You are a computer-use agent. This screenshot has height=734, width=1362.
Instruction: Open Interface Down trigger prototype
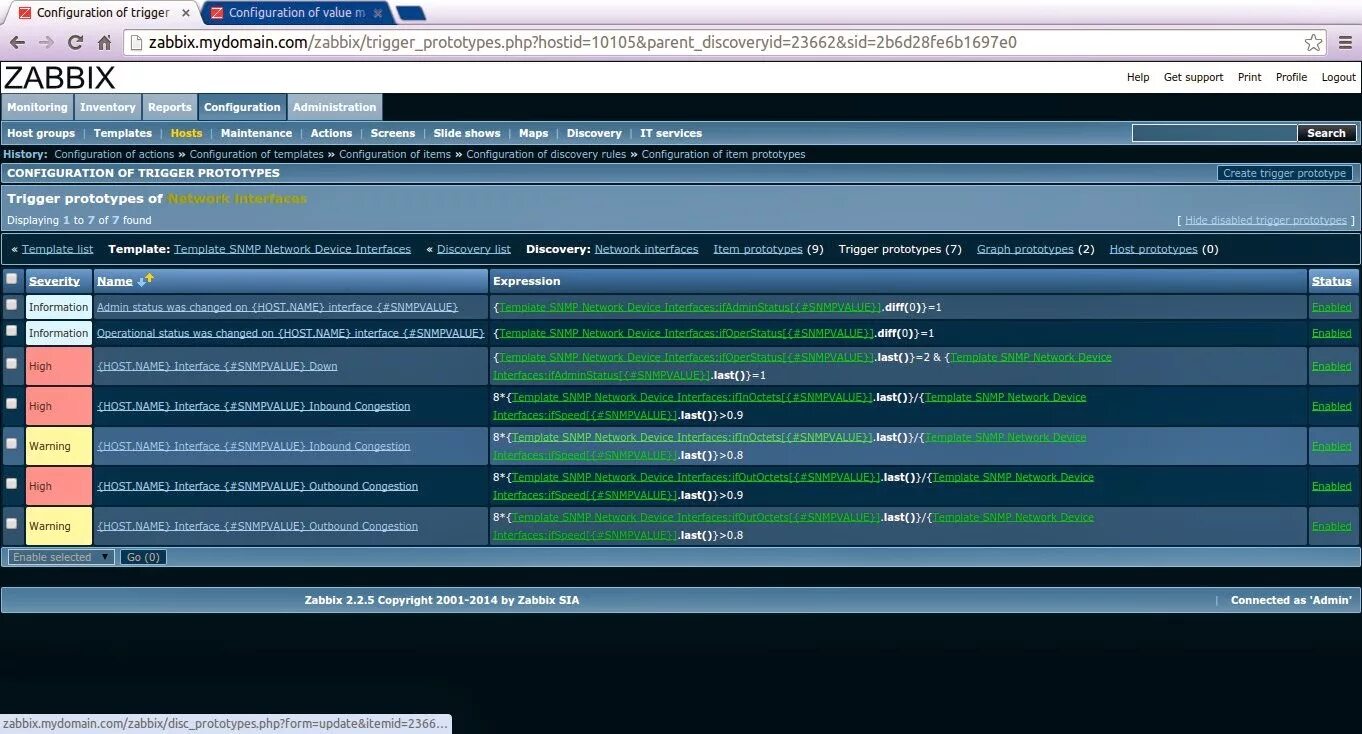(217, 366)
